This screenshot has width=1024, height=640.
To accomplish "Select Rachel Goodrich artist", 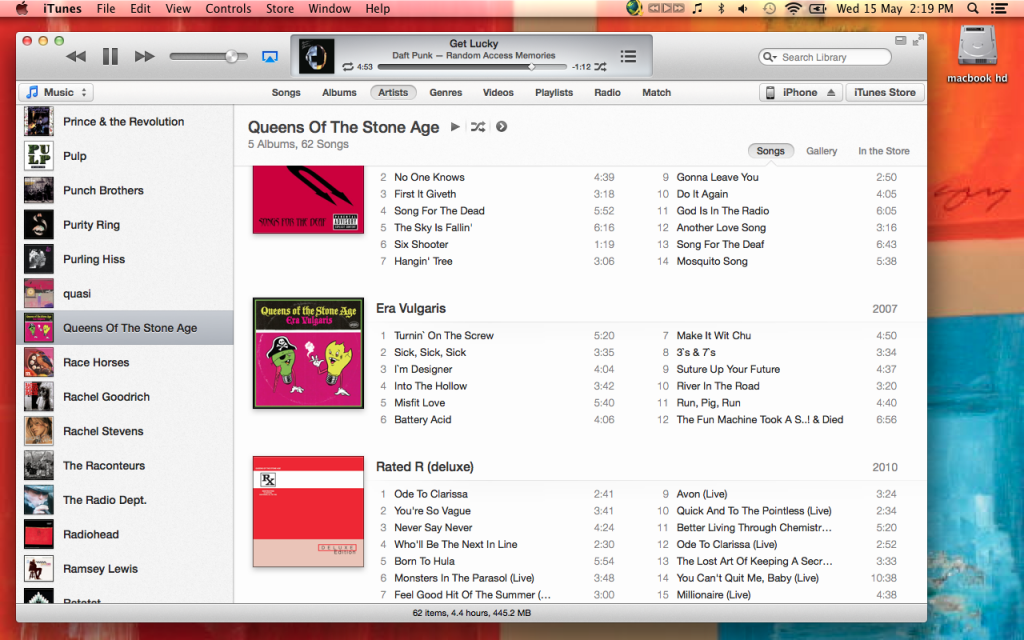I will click(125, 396).
